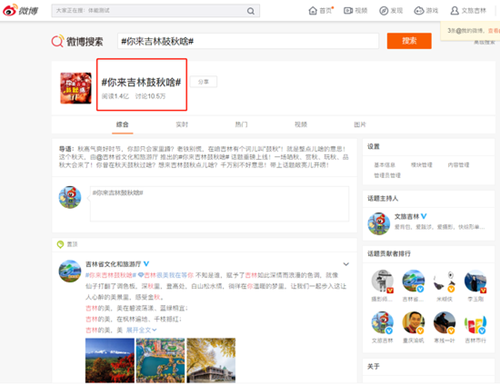Viewport: 500px width, 385px height.
Task: Click the 首页 label in top navigation
Action: click(325, 11)
